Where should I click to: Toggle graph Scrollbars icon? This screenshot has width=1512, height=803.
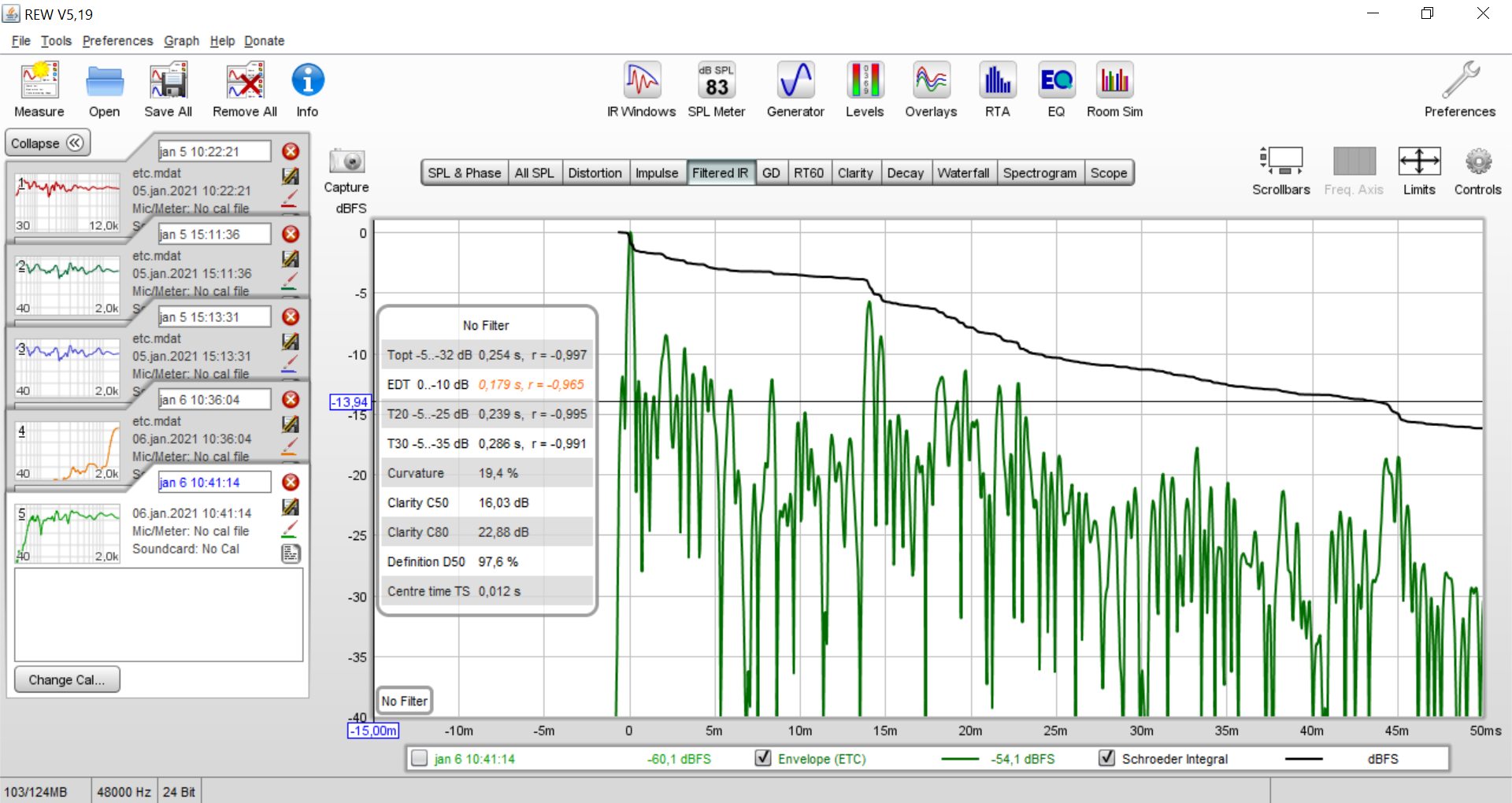pyautogui.click(x=1281, y=161)
